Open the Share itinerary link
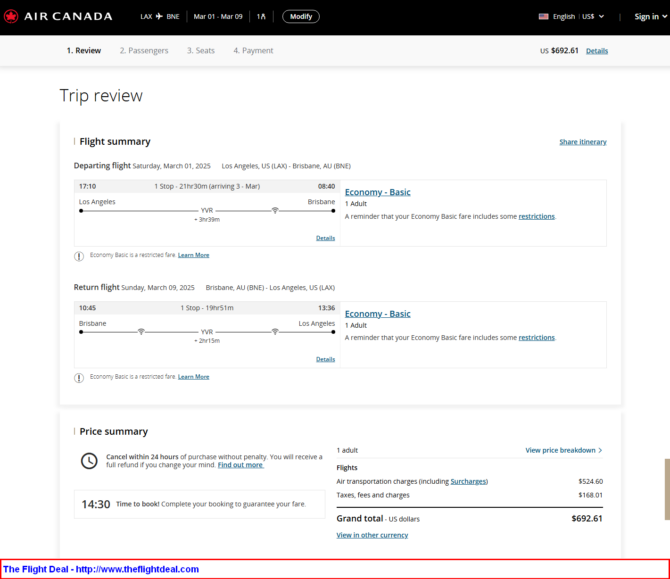670x579 pixels. 582,142
